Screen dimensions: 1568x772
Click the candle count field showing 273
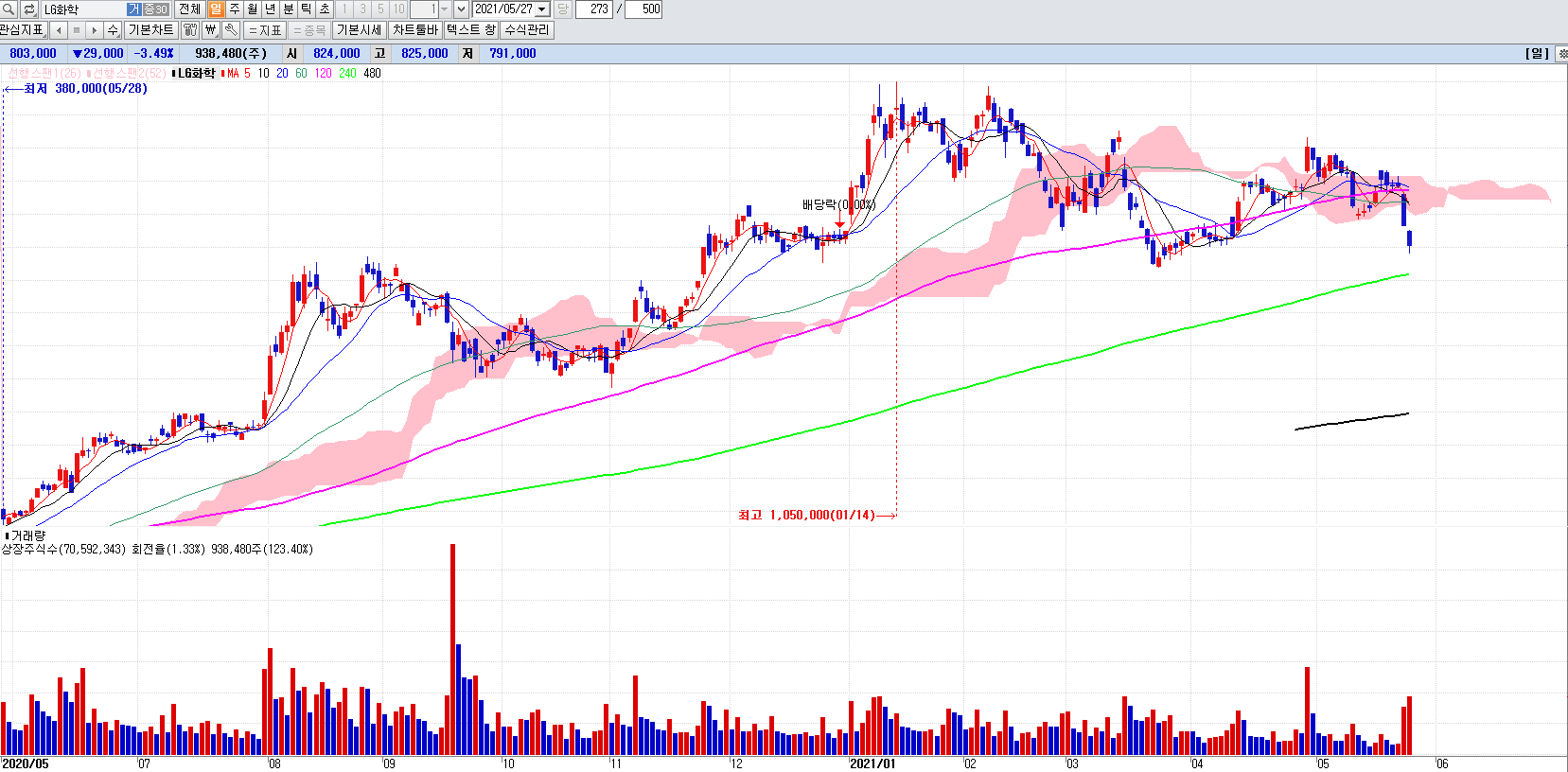(x=594, y=9)
